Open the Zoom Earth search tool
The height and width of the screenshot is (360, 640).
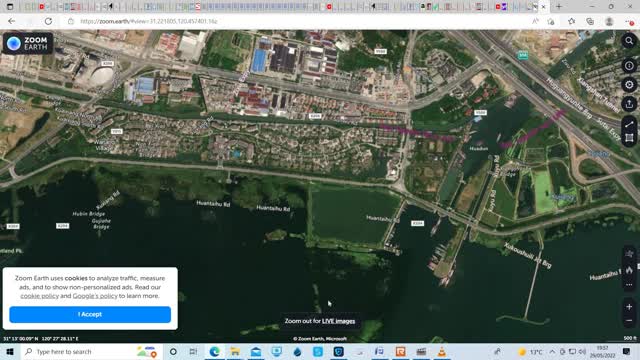point(629,41)
